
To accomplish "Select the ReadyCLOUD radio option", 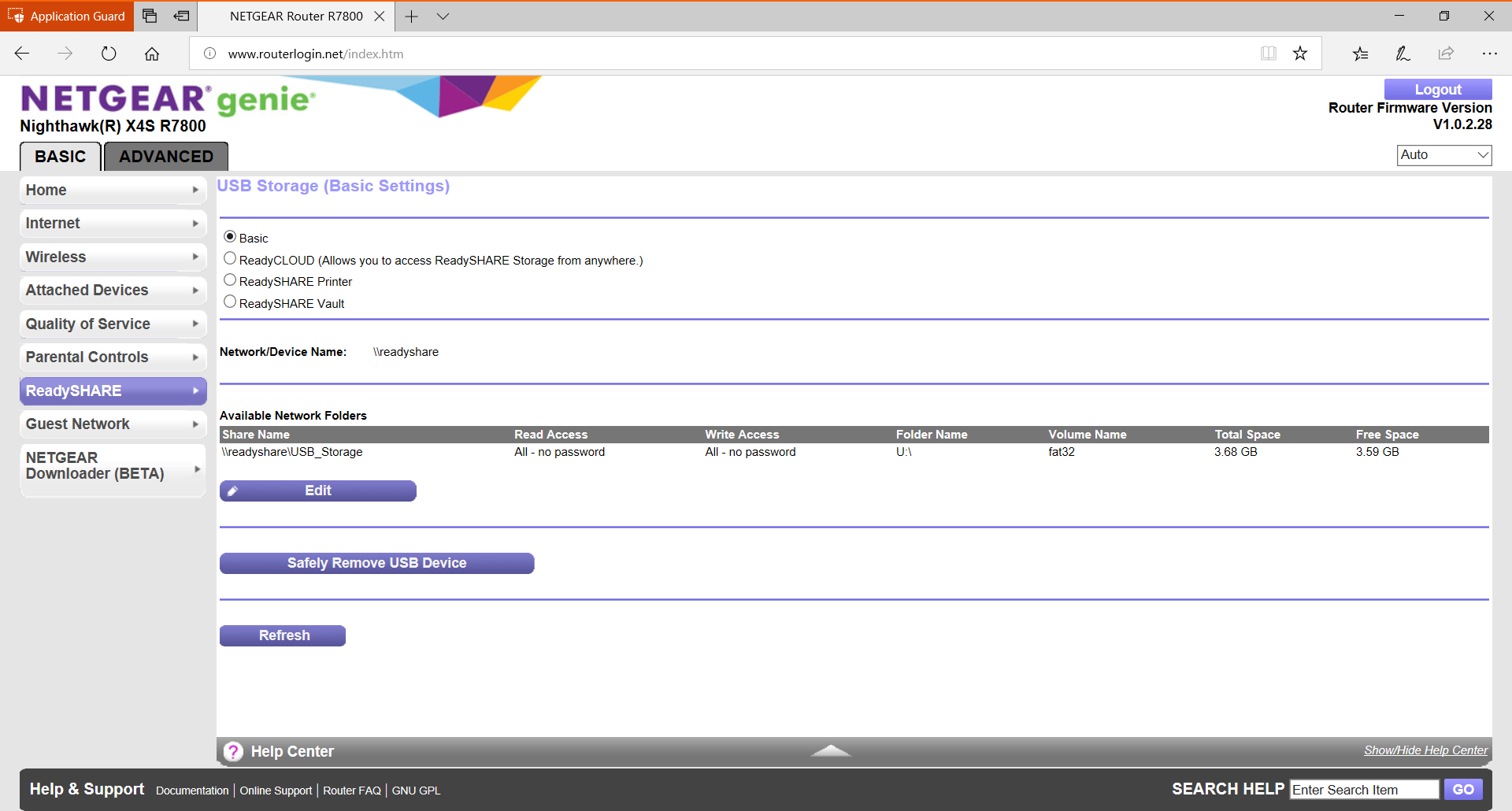I will [230, 258].
